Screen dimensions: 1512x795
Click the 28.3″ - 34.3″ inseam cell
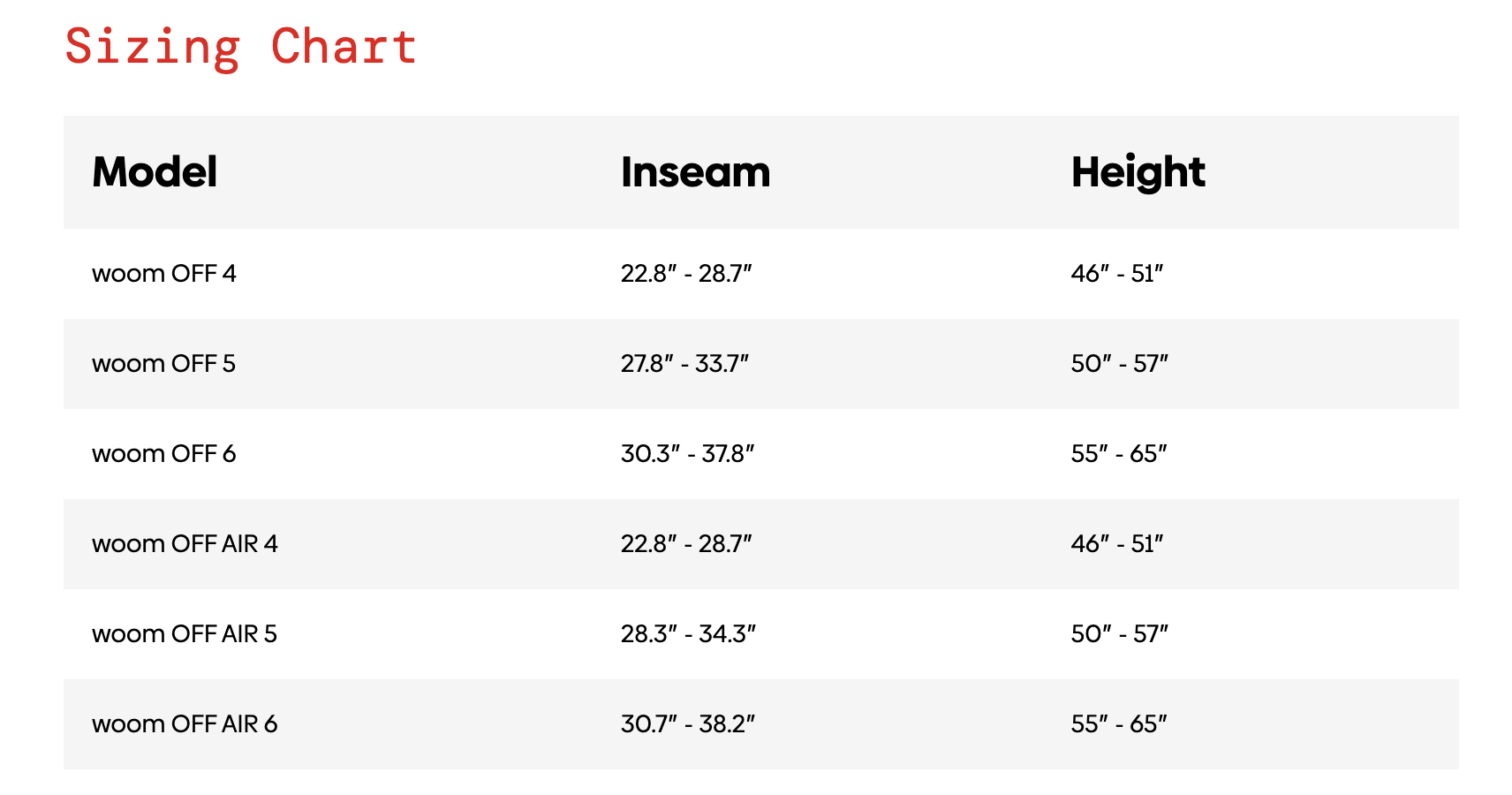[x=688, y=634]
